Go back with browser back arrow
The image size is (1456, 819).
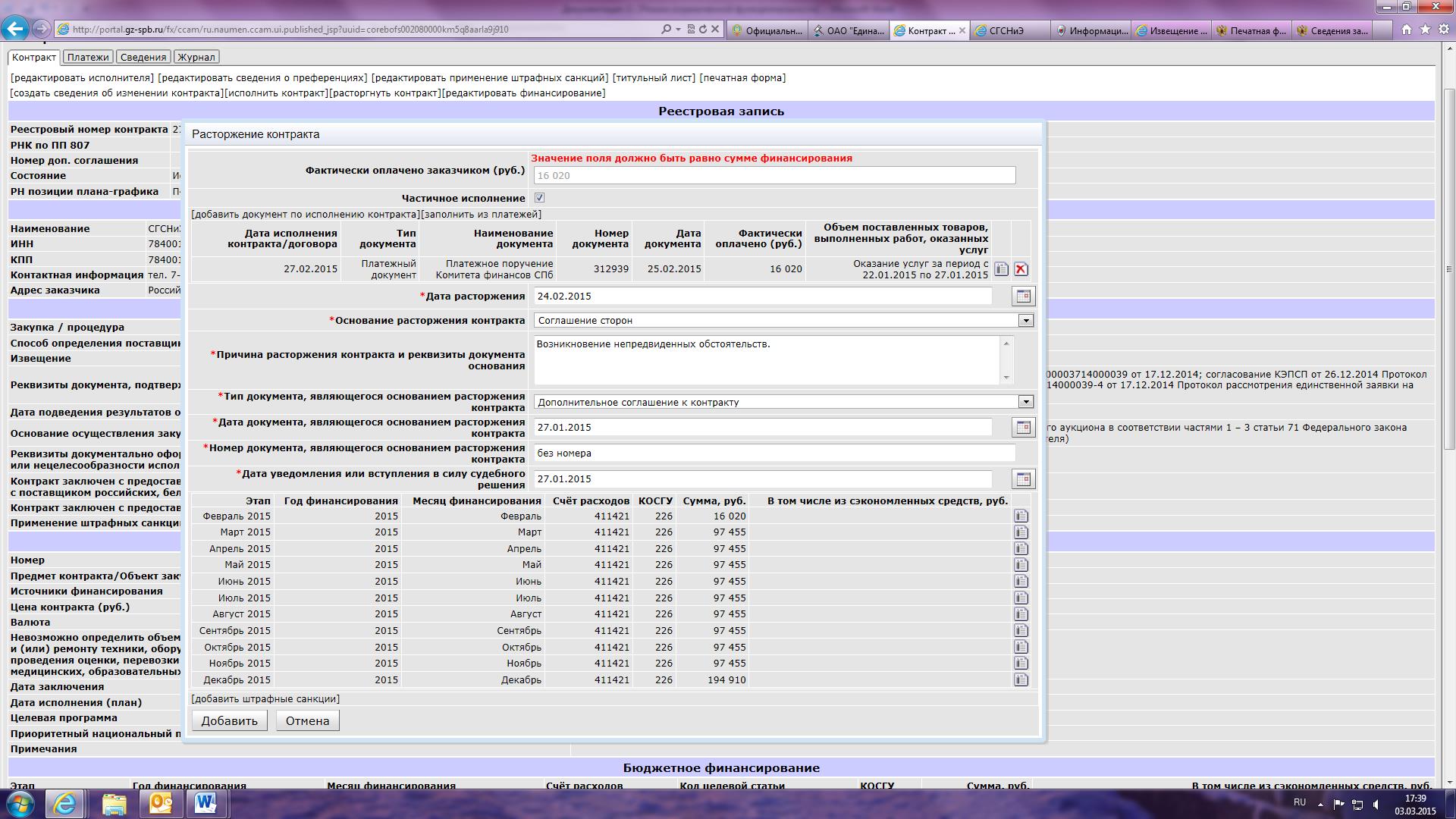[x=15, y=29]
